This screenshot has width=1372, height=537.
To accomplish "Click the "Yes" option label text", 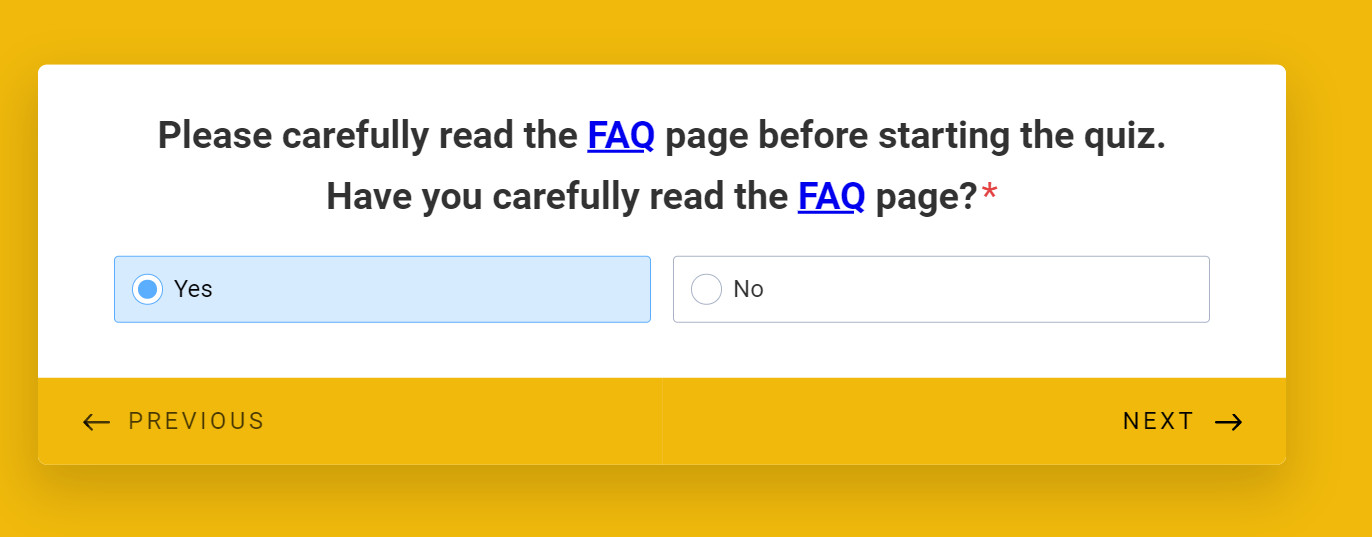I will [193, 289].
